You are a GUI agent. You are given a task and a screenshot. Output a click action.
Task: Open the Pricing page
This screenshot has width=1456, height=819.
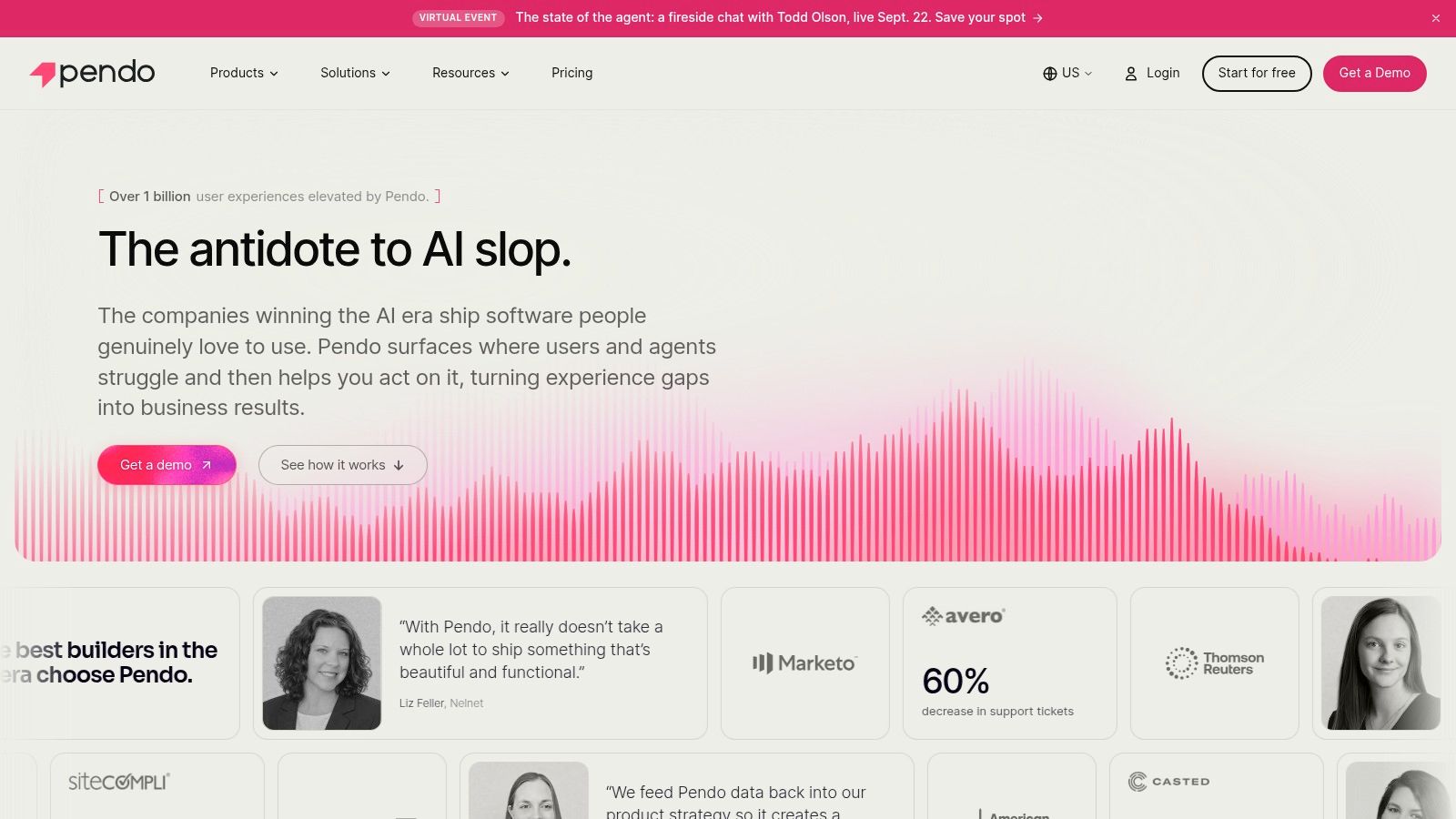571,73
